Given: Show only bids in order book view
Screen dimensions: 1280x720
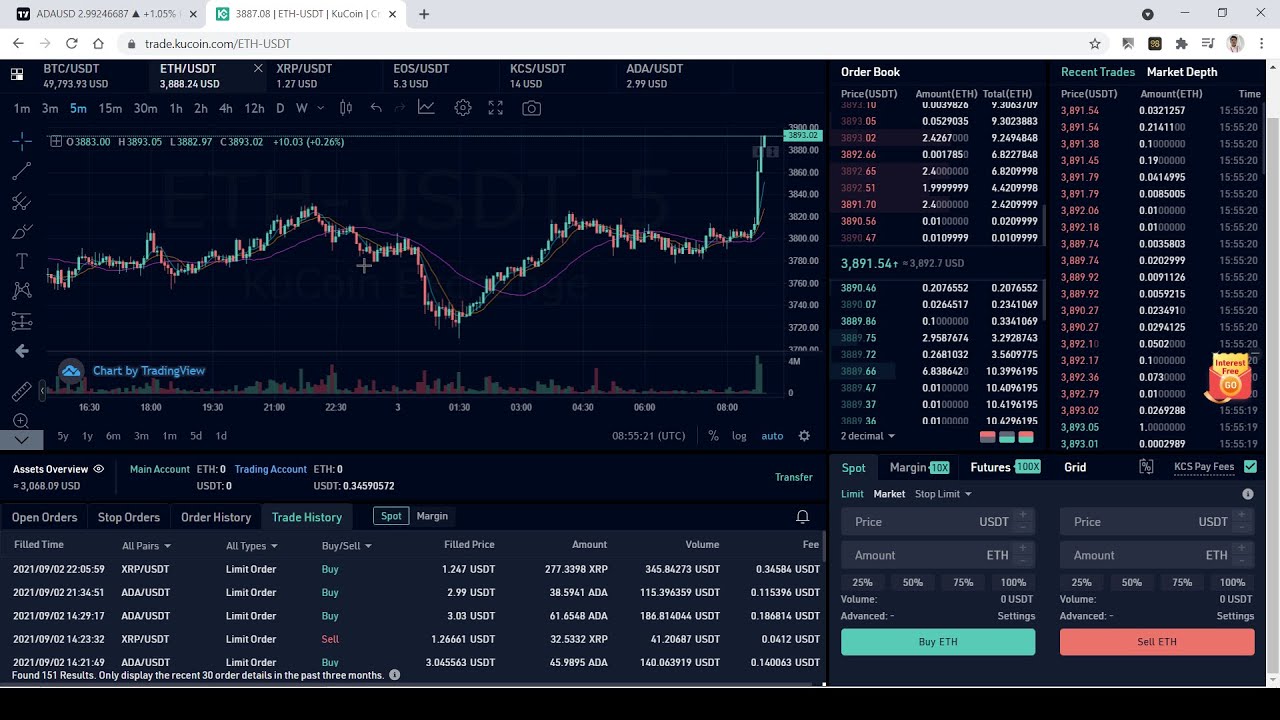Looking at the screenshot, I should [x=1007, y=437].
